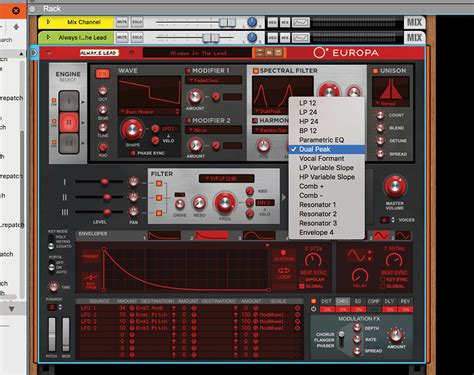This screenshot has height=375, width=474.
Task: Click the LFO delay knob
Action: pos(360,276)
